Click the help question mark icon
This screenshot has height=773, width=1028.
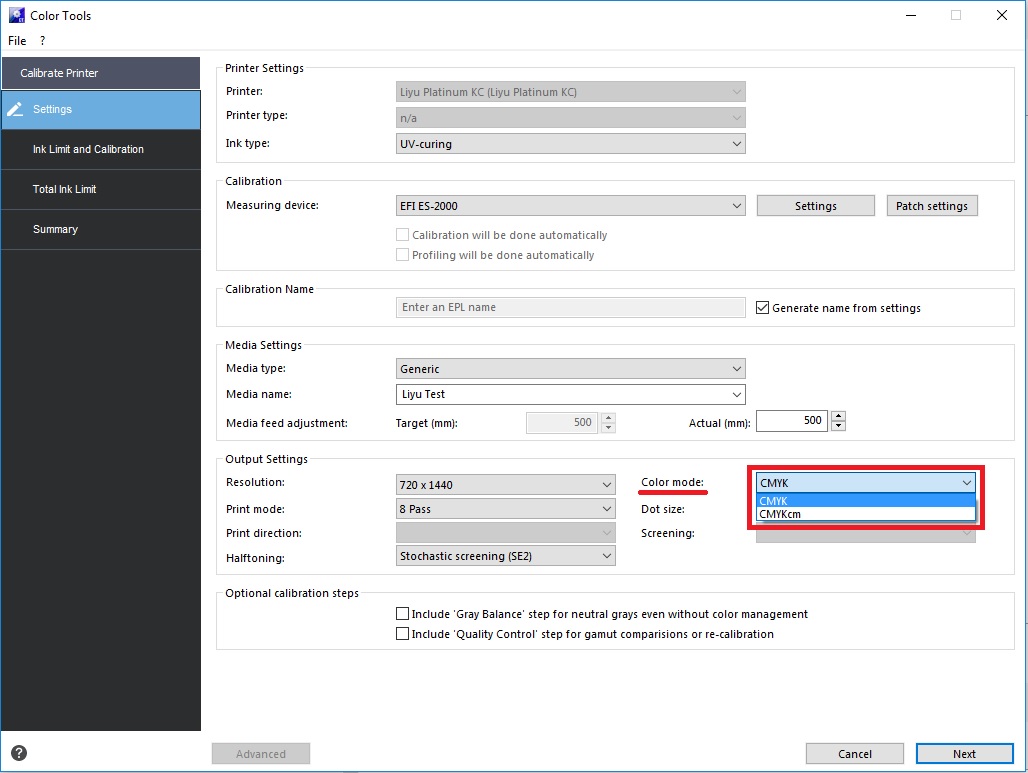[18, 753]
